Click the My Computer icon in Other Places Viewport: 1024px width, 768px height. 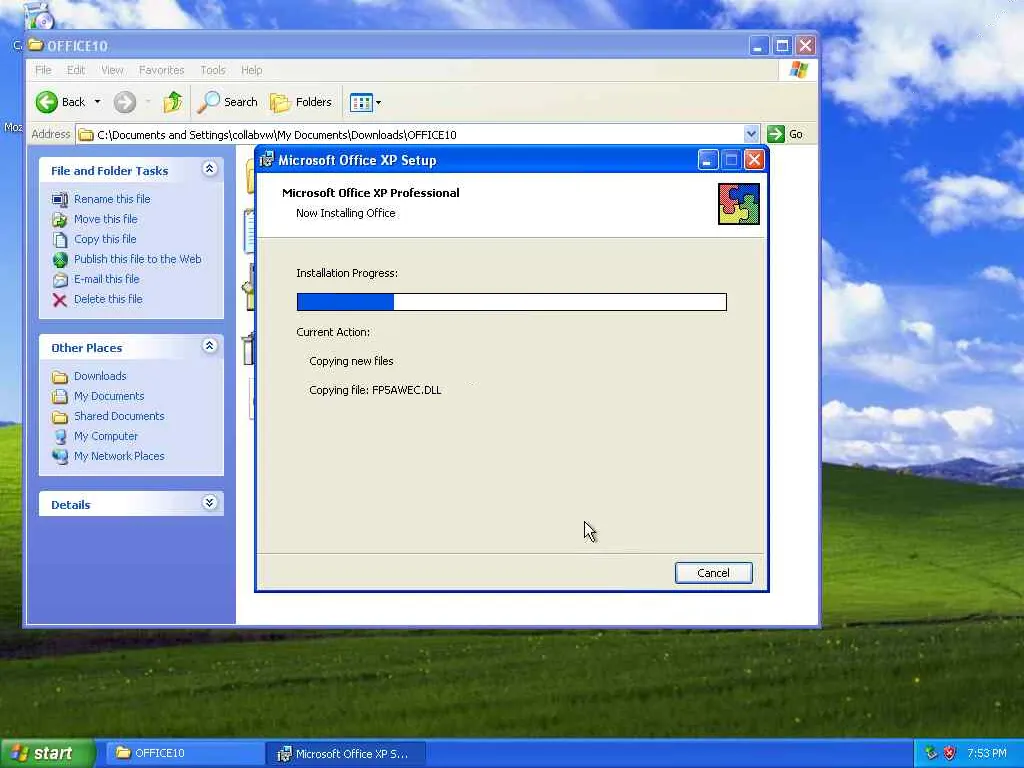pos(60,436)
